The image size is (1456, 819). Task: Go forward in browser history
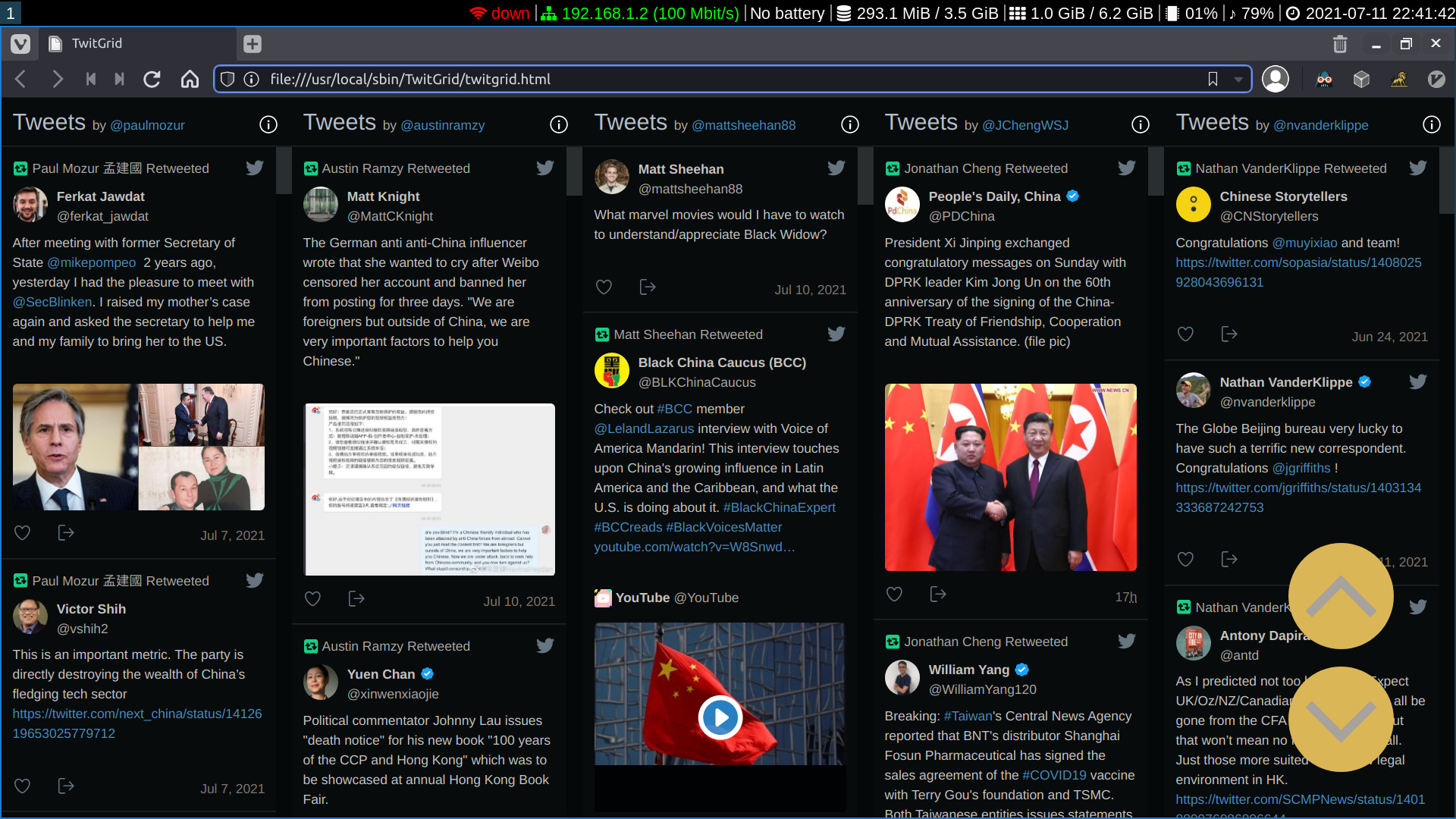point(57,79)
